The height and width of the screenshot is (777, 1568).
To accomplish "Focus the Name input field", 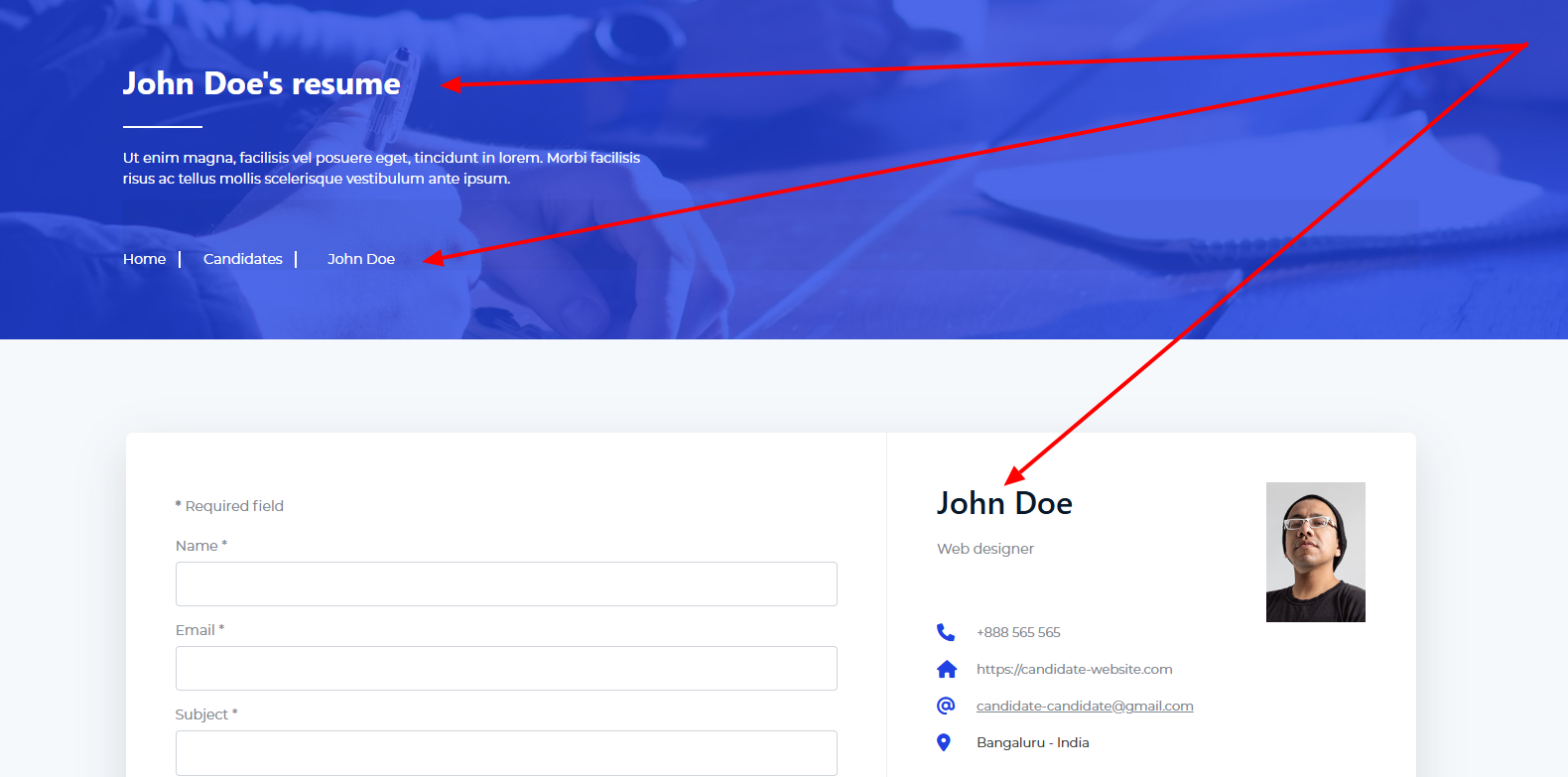I will pyautogui.click(x=506, y=584).
